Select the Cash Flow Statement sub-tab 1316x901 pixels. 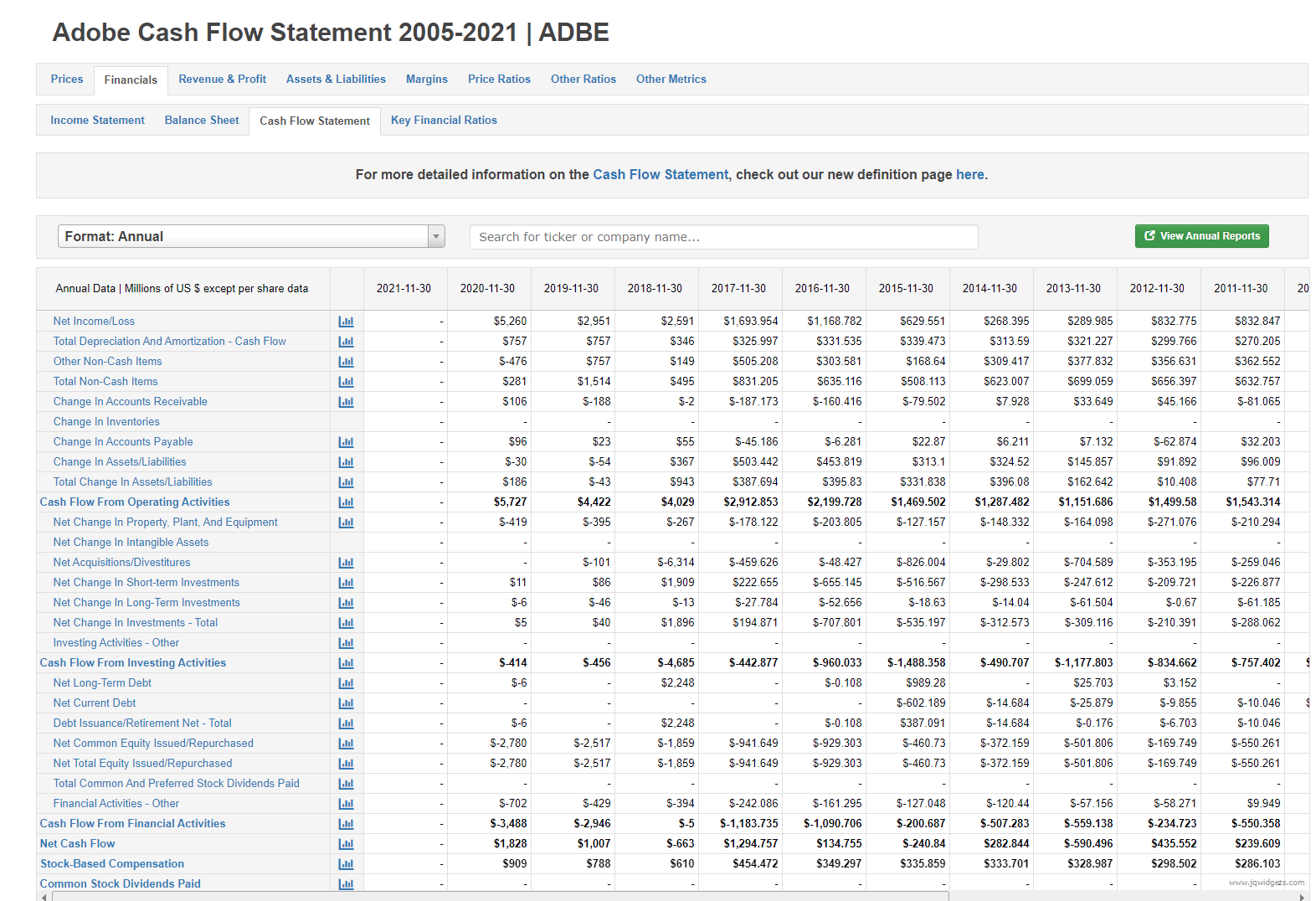pos(315,121)
